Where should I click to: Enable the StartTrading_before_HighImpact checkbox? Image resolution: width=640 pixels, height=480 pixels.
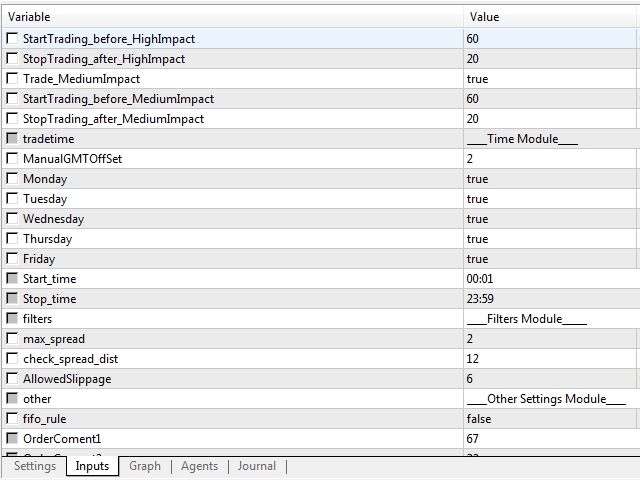(x=12, y=39)
